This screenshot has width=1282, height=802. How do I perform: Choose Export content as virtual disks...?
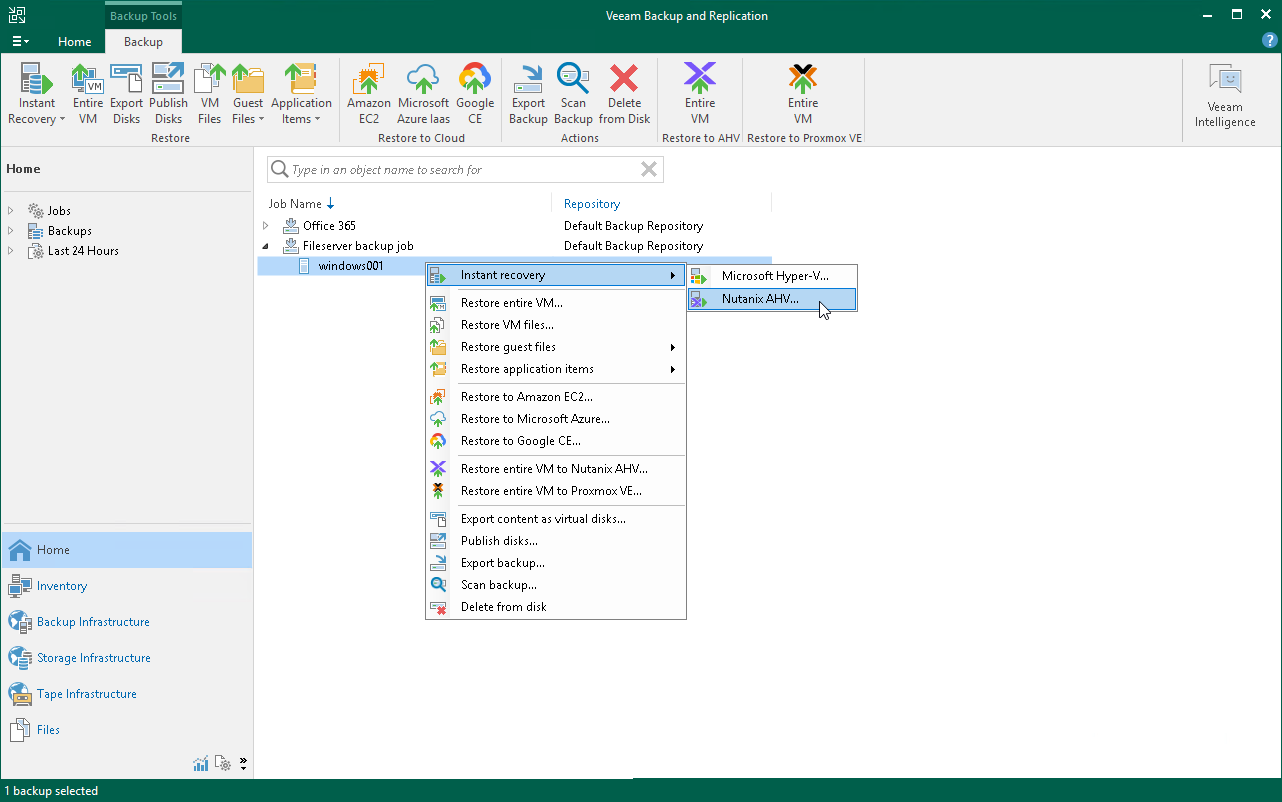click(556, 519)
